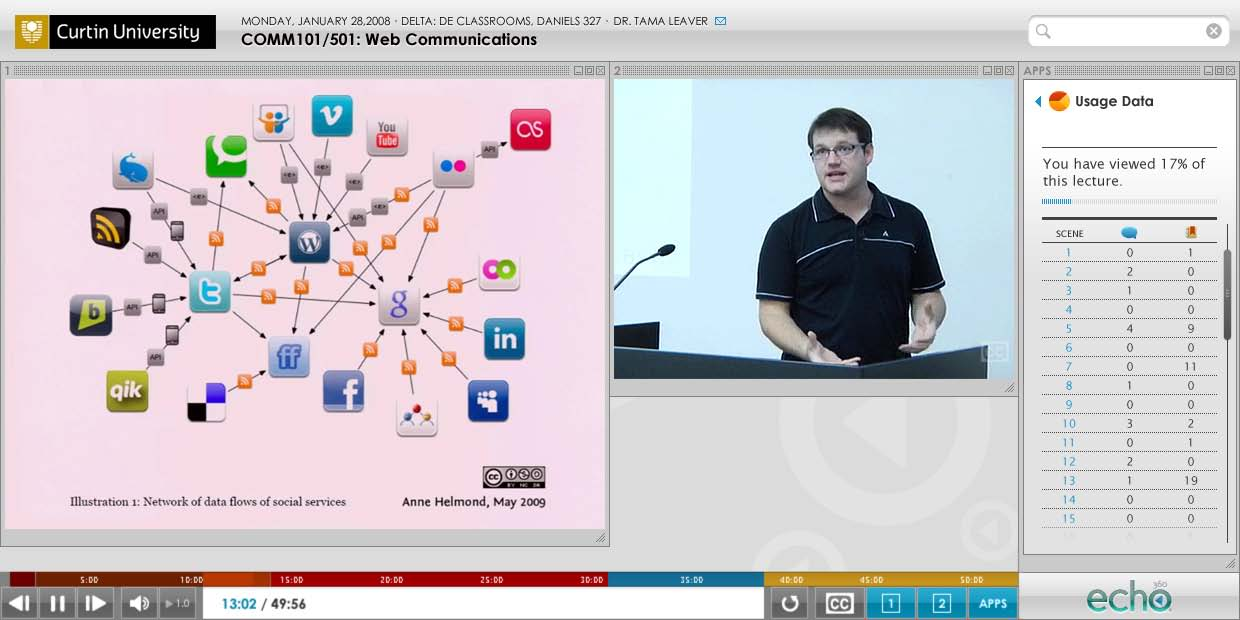Click the 13:02 current time display

point(239,604)
